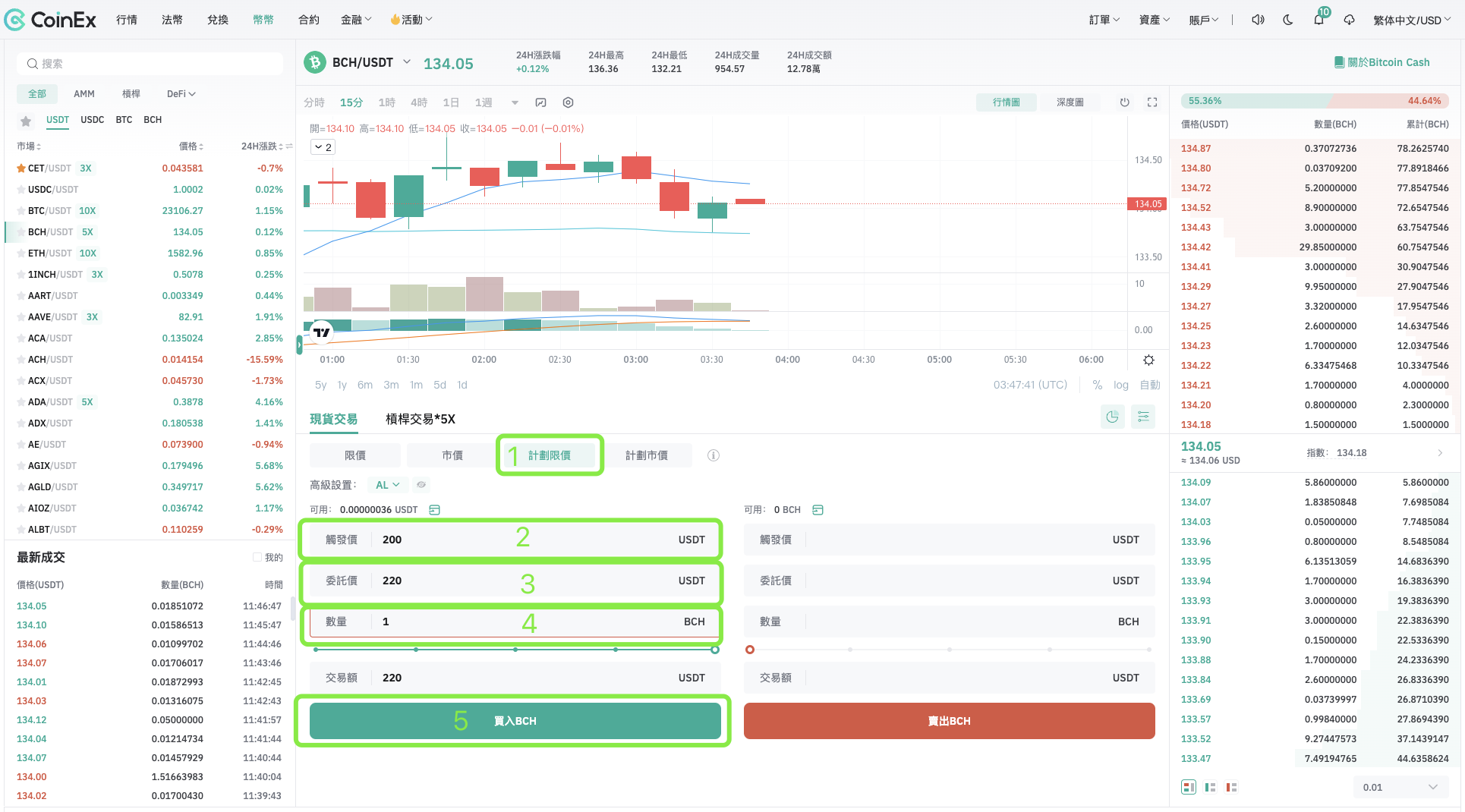
Task: Open the 合約 menu
Action: coord(309,20)
